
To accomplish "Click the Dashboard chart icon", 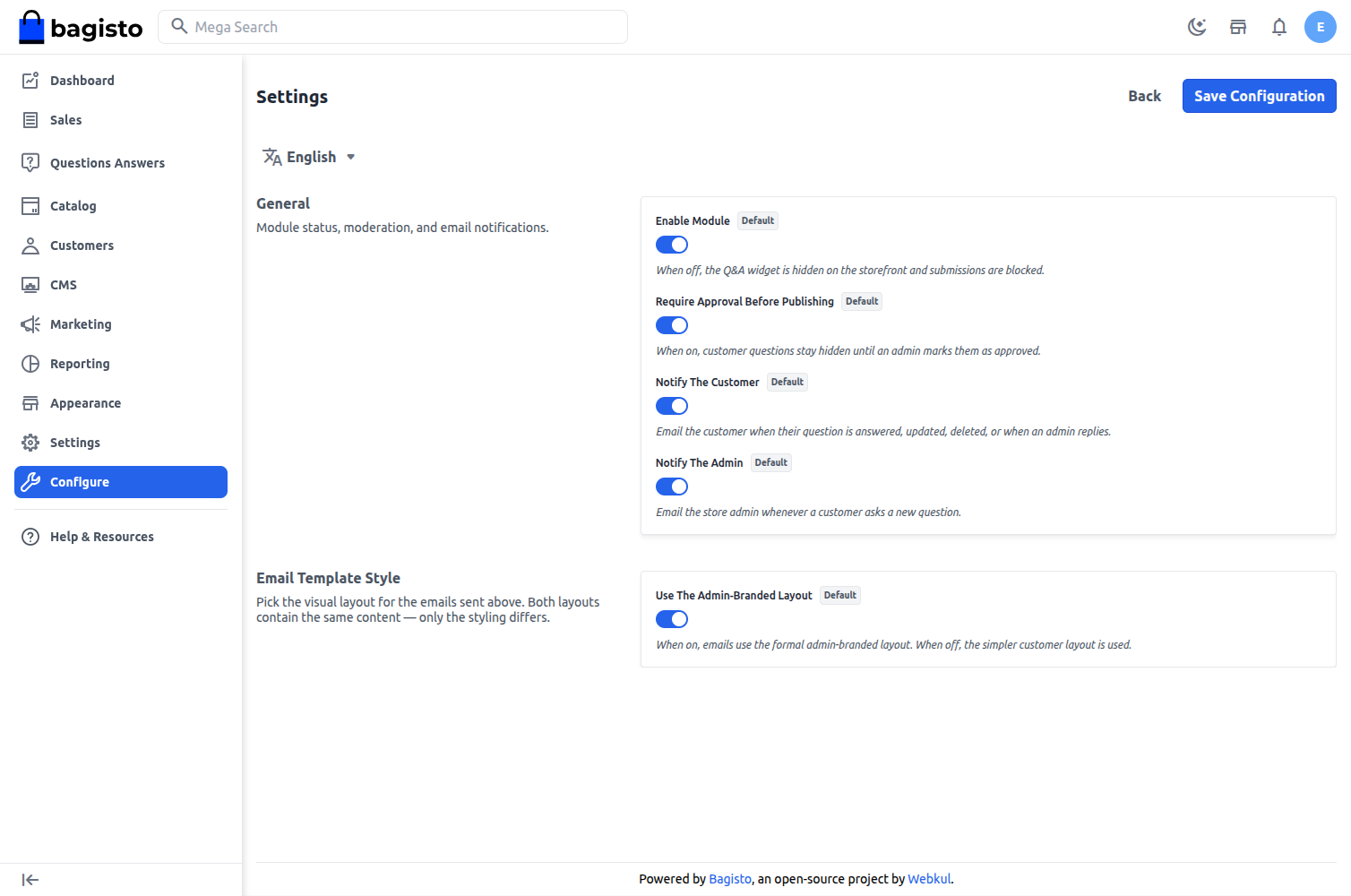I will [30, 81].
